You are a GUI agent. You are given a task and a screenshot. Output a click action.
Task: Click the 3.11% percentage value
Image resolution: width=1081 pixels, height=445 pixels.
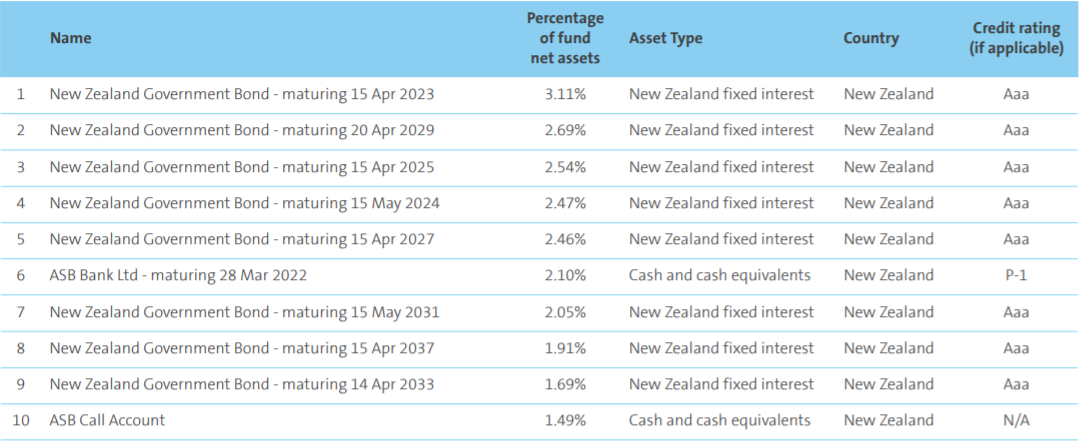565,94
